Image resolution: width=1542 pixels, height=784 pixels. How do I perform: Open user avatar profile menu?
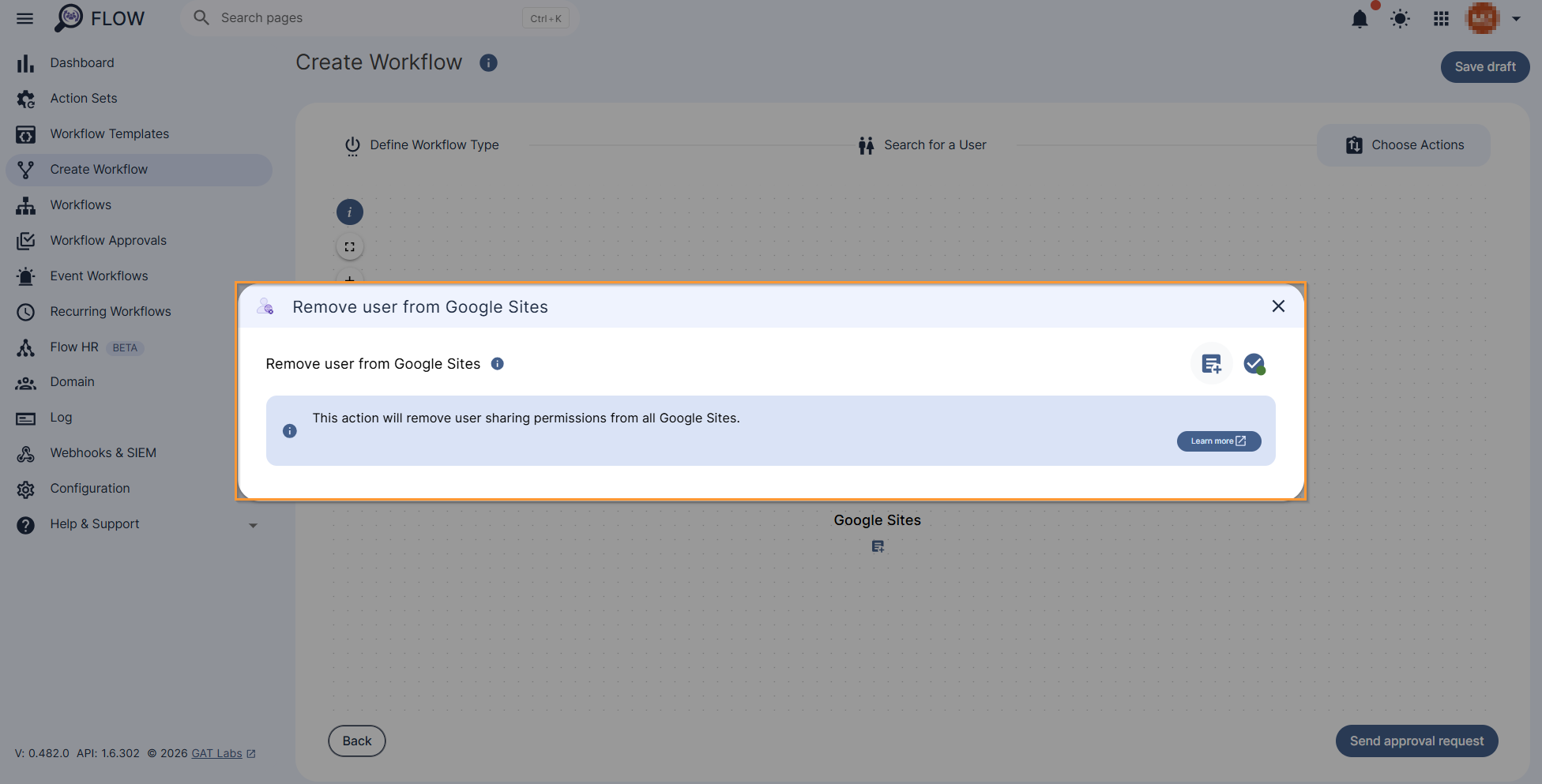pos(1482,18)
